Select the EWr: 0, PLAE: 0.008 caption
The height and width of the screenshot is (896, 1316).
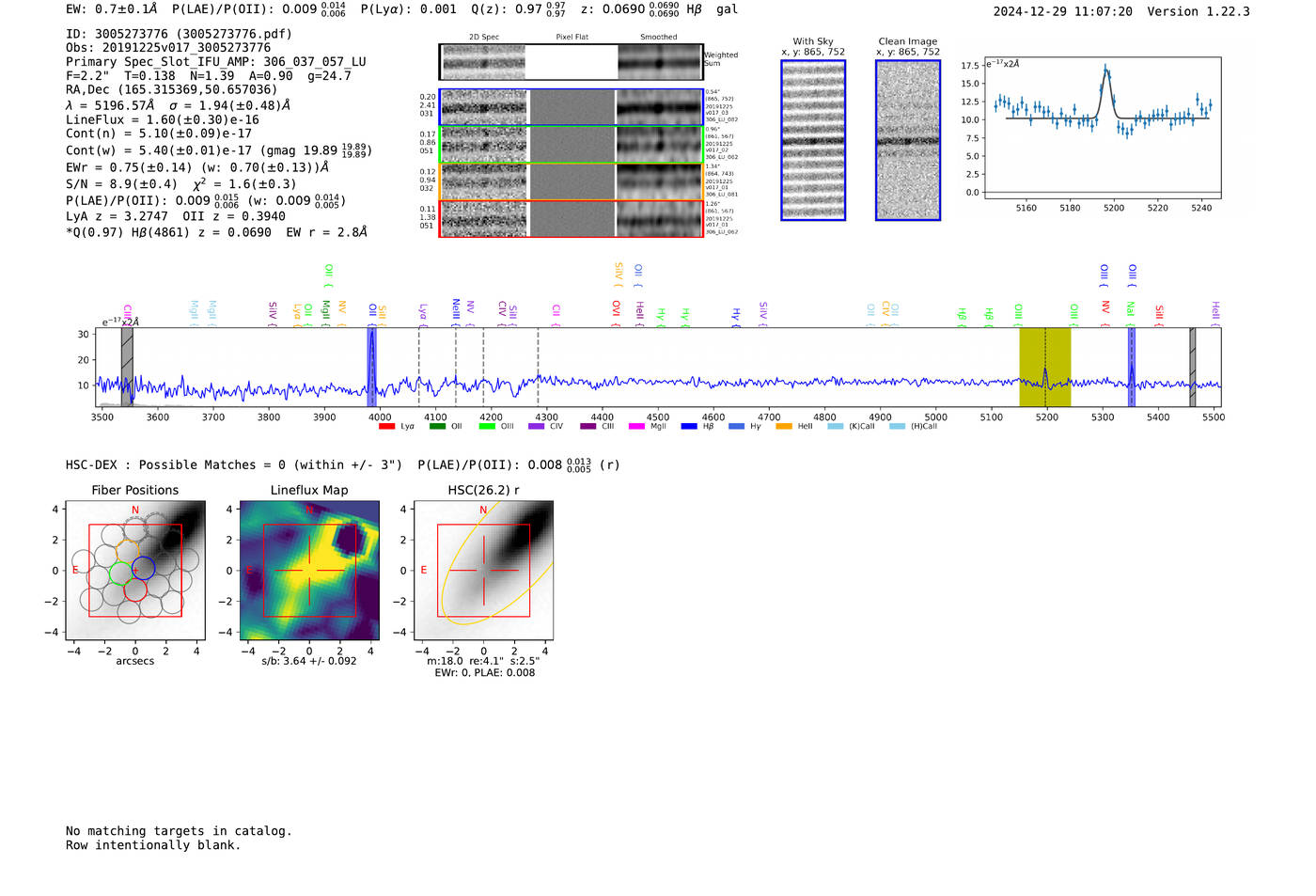485,673
